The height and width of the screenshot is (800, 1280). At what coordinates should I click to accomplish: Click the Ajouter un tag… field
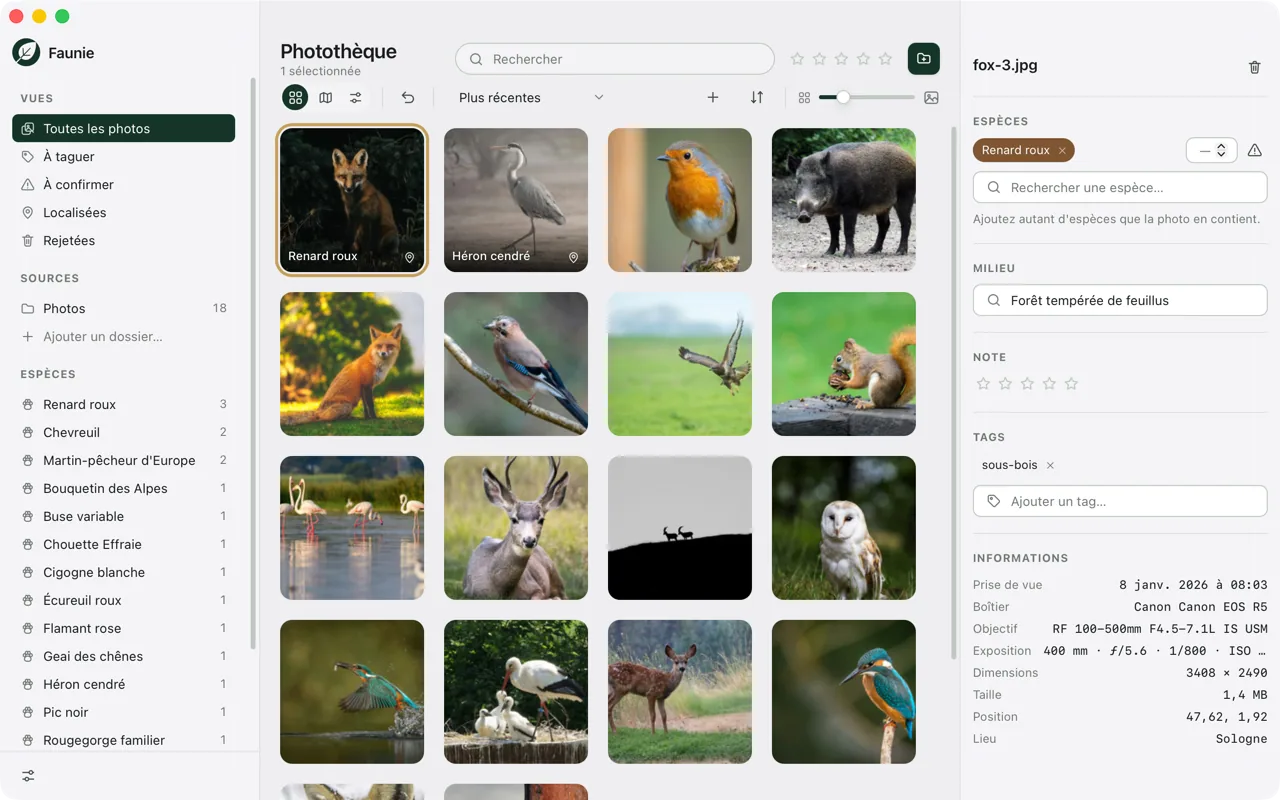tap(1120, 501)
